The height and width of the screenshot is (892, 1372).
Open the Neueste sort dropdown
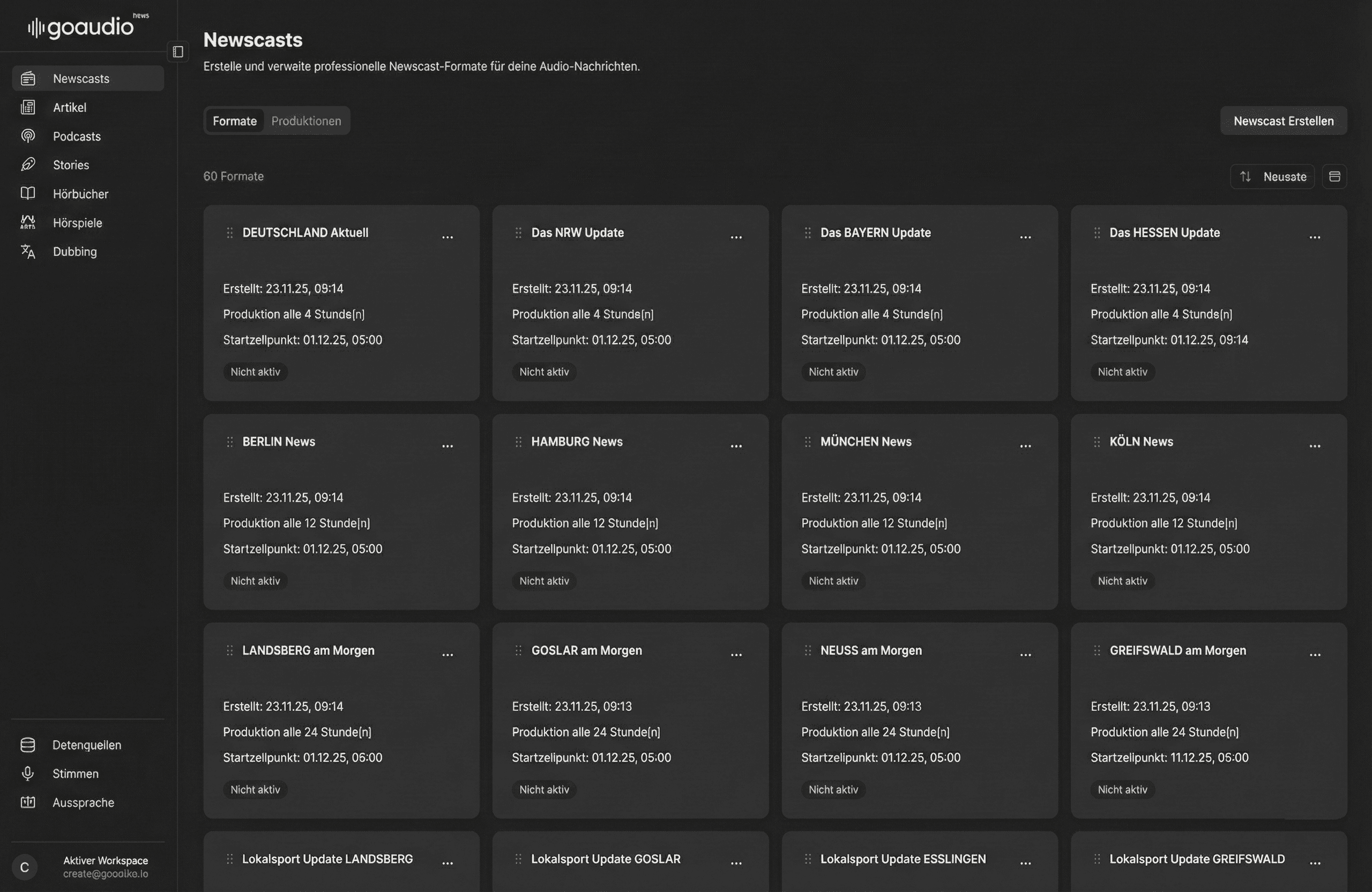tap(1272, 176)
